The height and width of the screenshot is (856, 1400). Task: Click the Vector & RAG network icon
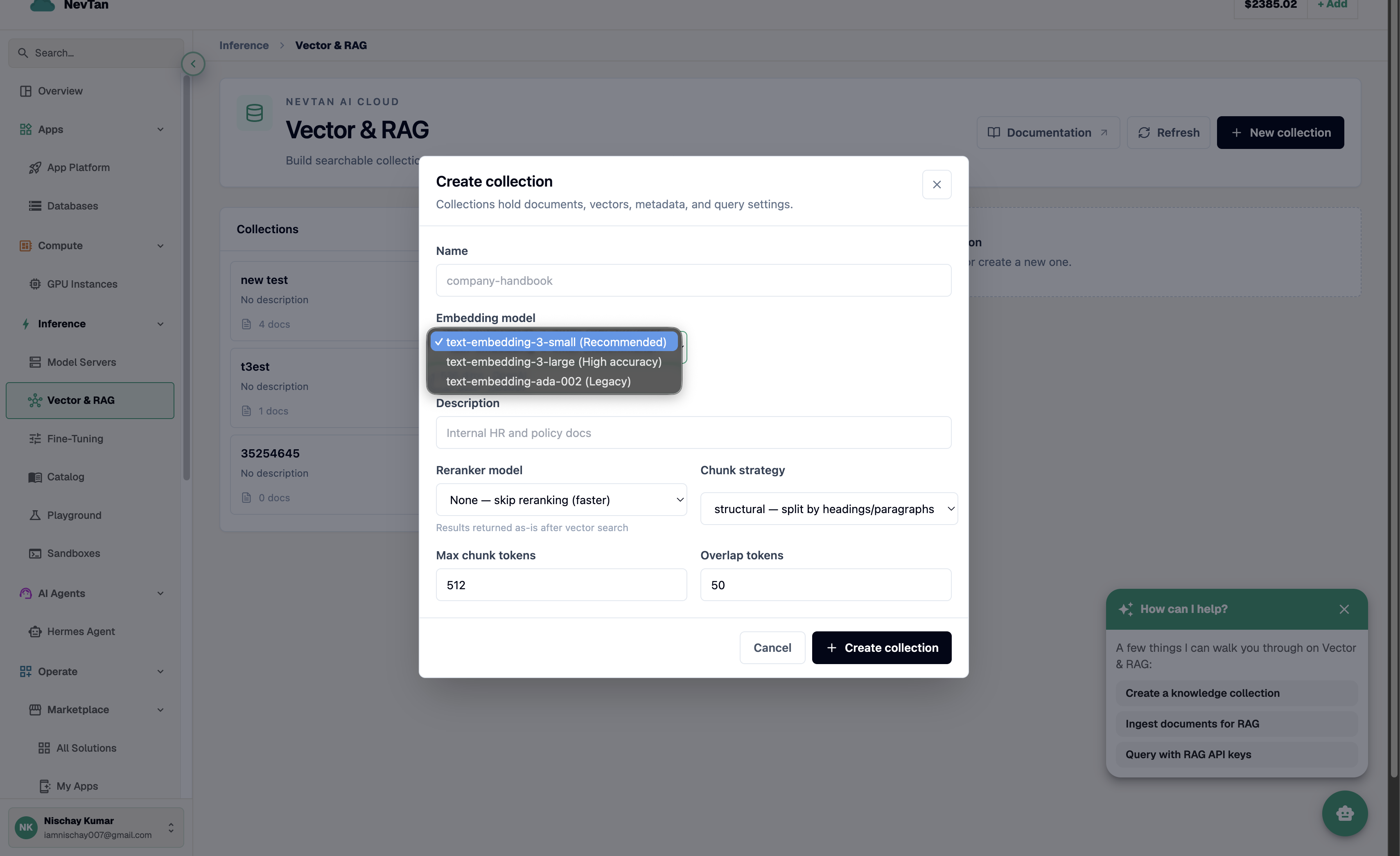point(35,401)
